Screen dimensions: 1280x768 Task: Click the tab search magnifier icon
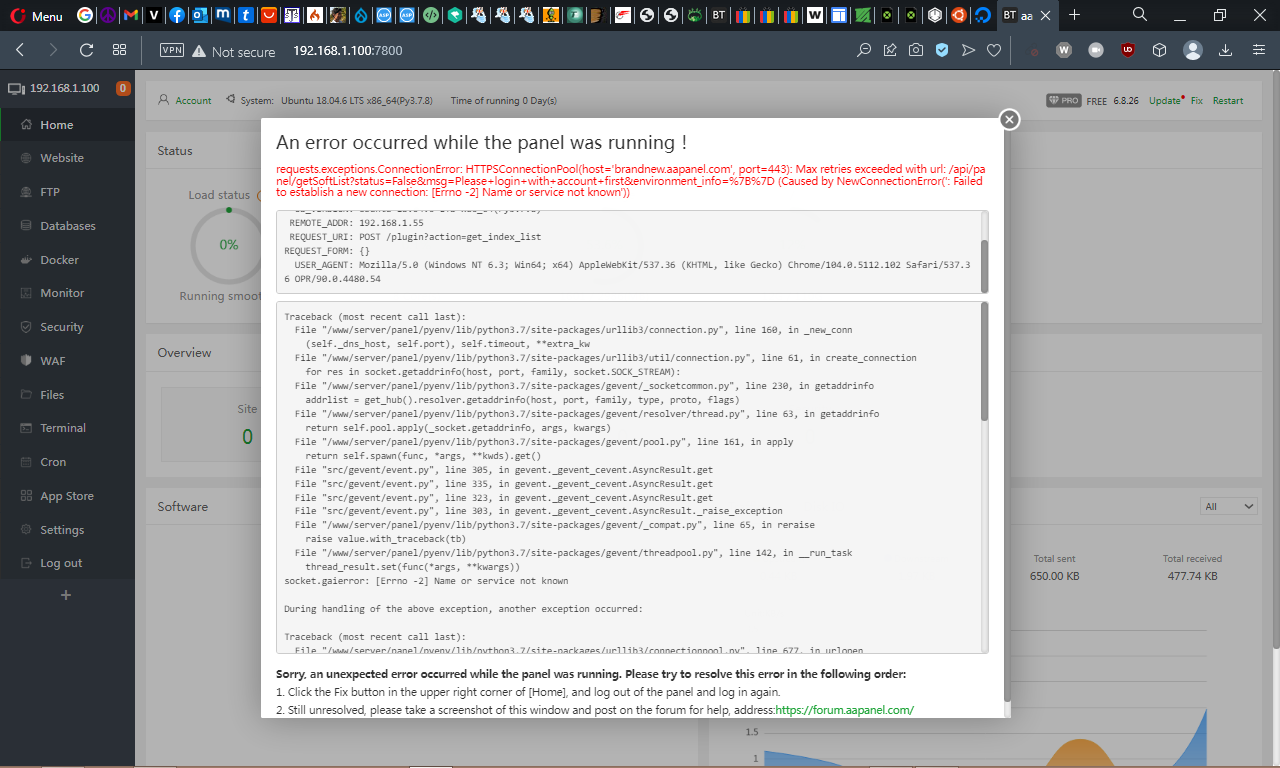[1140, 15]
